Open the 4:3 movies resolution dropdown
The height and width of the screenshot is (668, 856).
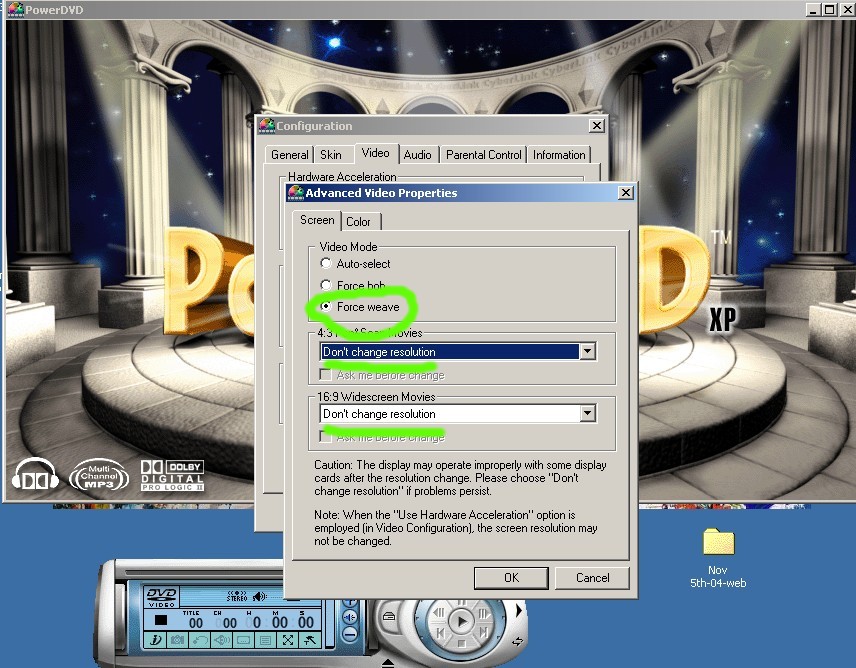[x=587, y=352]
